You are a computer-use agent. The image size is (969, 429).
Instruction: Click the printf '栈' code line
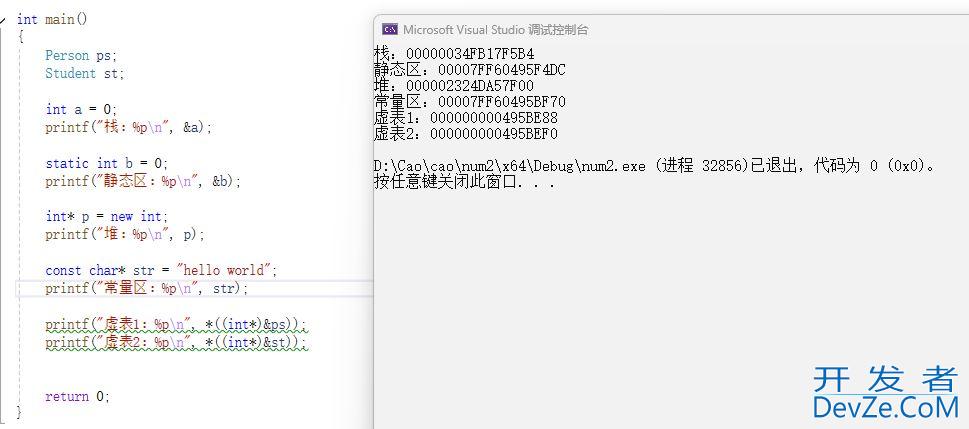tap(129, 127)
